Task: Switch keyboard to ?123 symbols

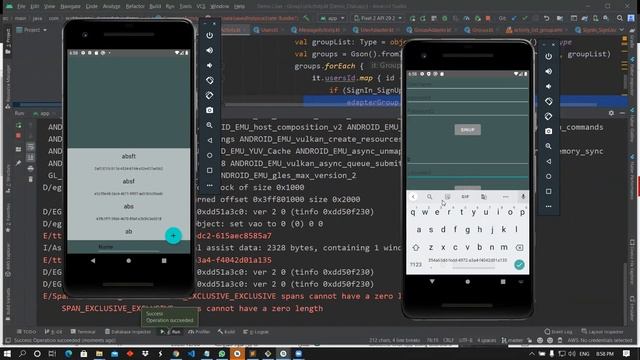Action: click(x=416, y=265)
